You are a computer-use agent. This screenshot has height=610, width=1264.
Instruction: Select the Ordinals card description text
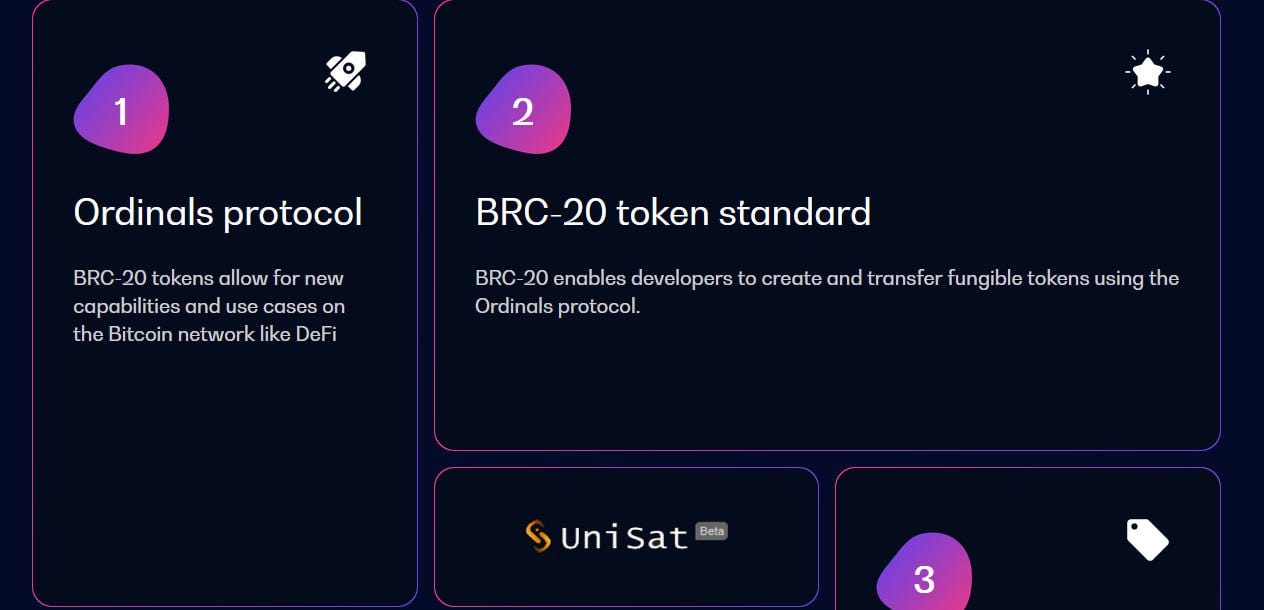tap(209, 306)
